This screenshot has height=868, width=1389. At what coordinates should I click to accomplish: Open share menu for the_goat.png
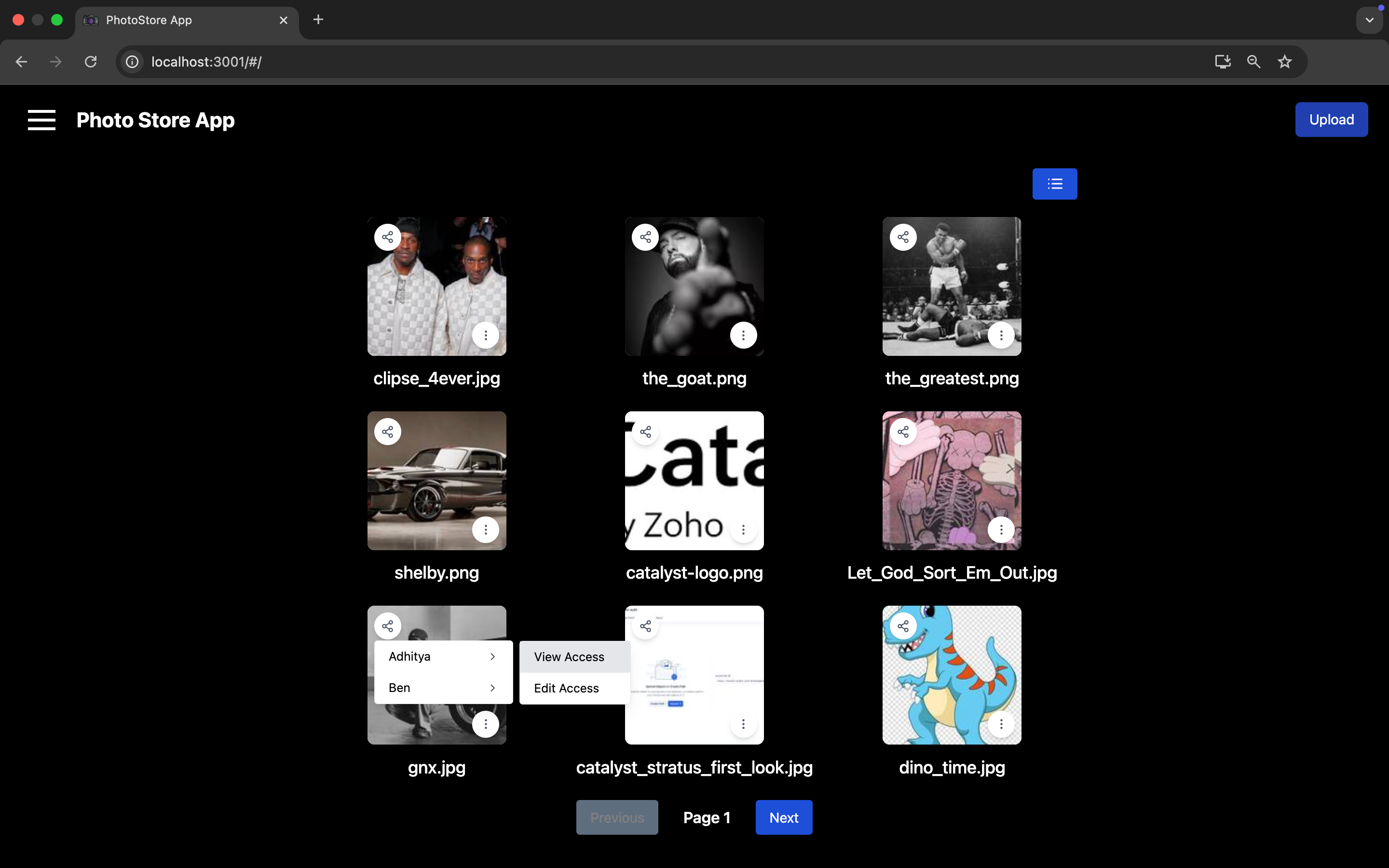645,237
